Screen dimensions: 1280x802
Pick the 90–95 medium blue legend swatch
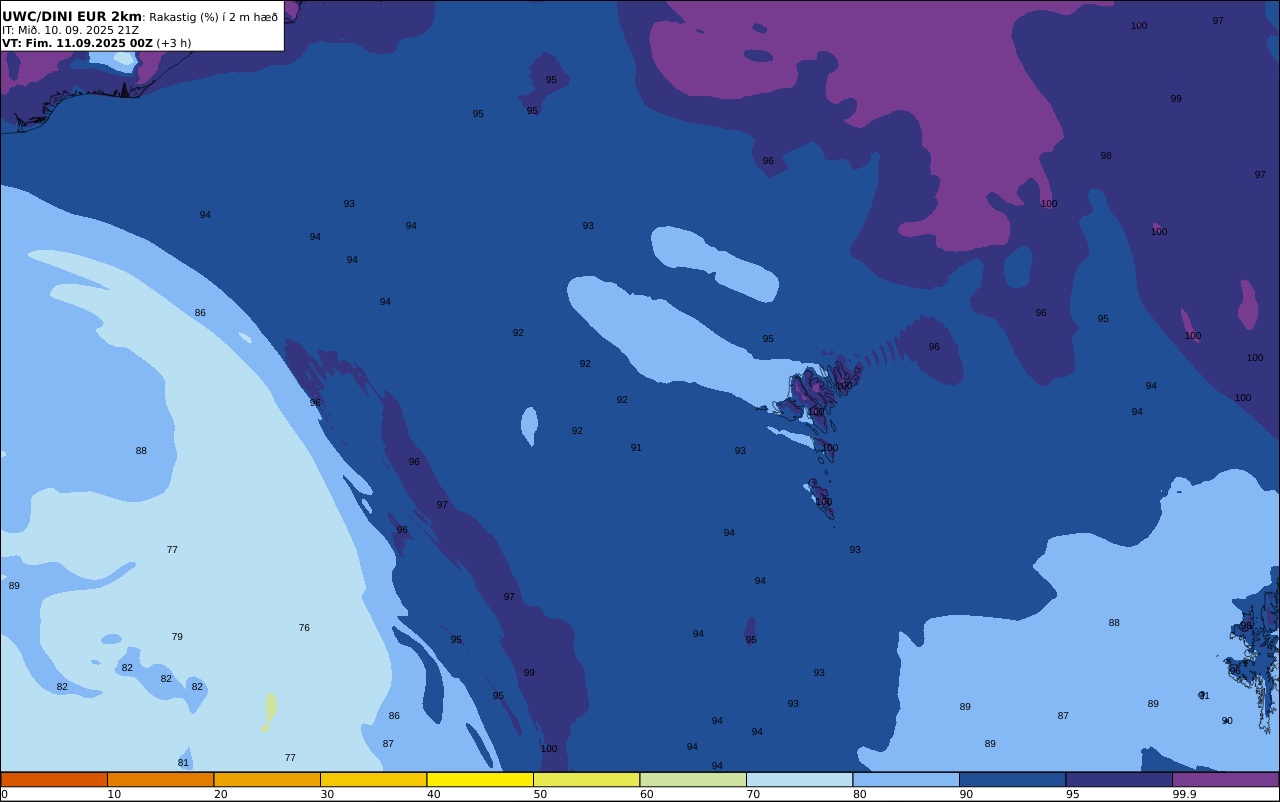[x=1012, y=779]
